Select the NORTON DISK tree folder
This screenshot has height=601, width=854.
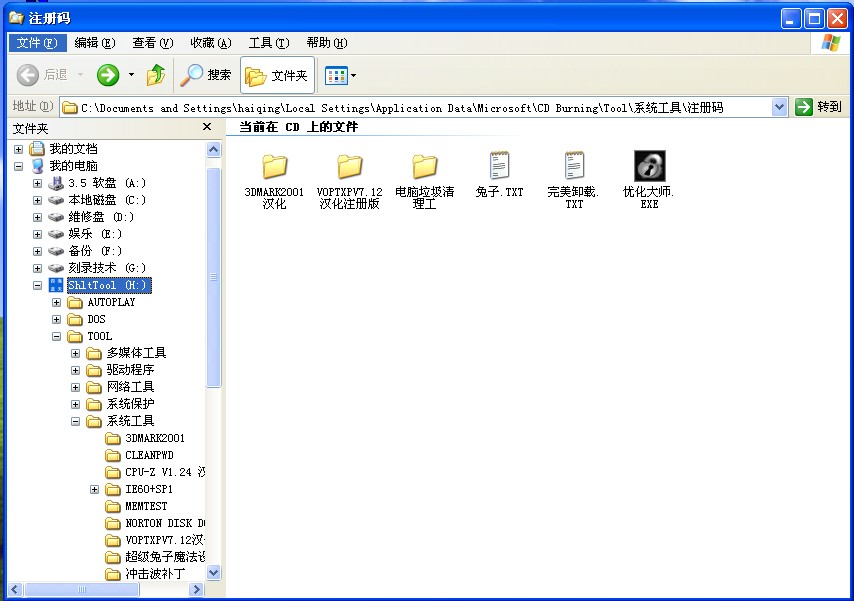point(165,523)
